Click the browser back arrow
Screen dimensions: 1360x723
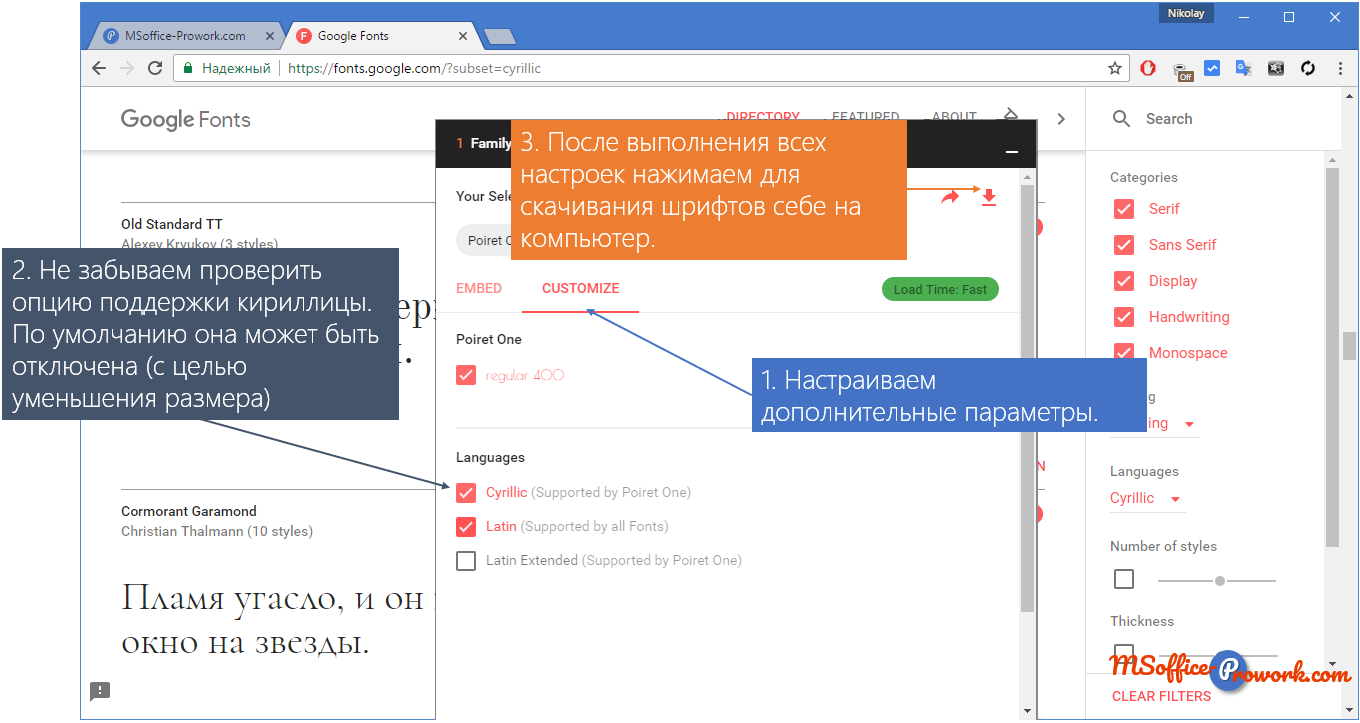pyautogui.click(x=98, y=68)
